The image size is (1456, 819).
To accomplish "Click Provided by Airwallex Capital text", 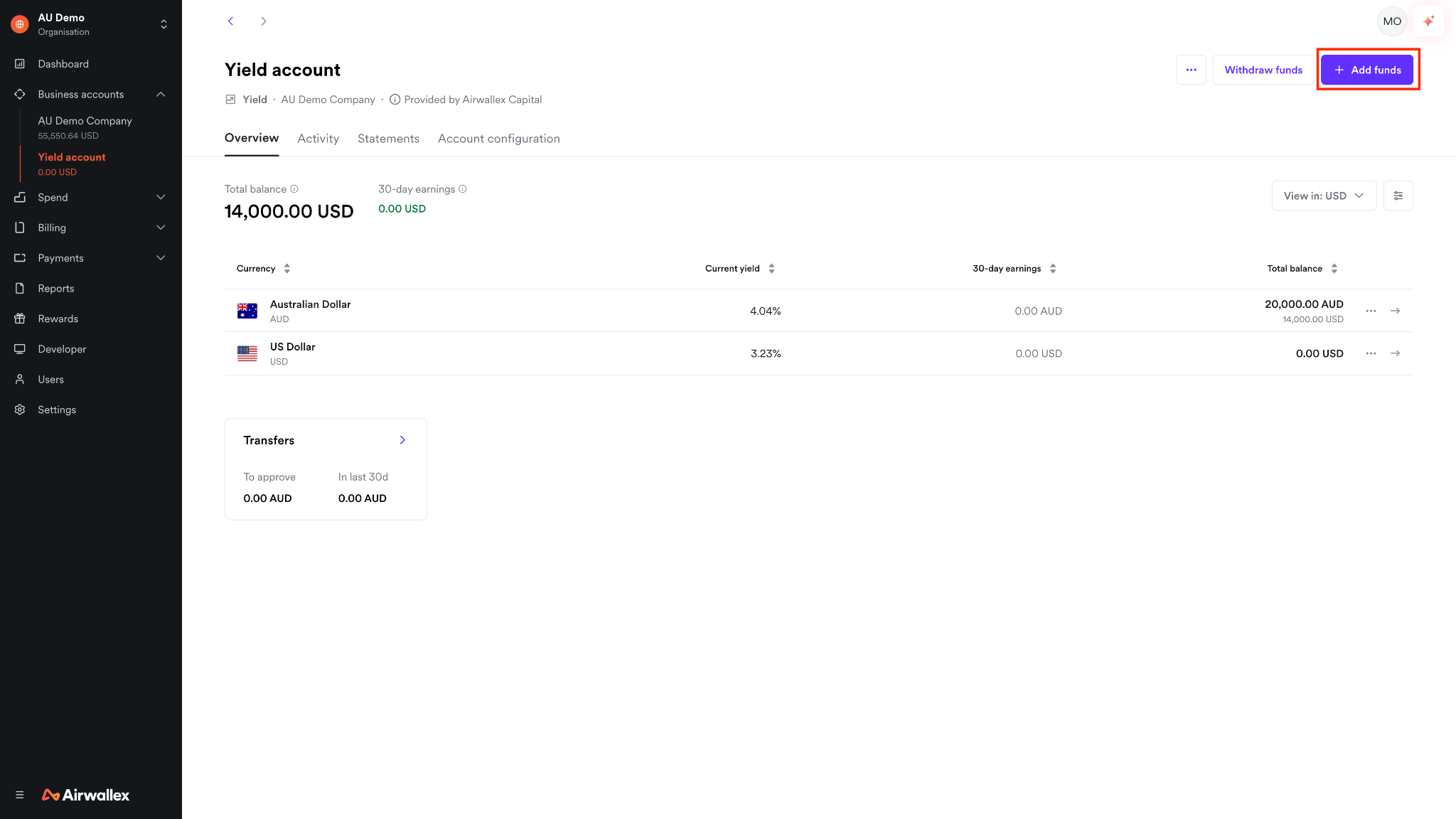I will tap(473, 100).
